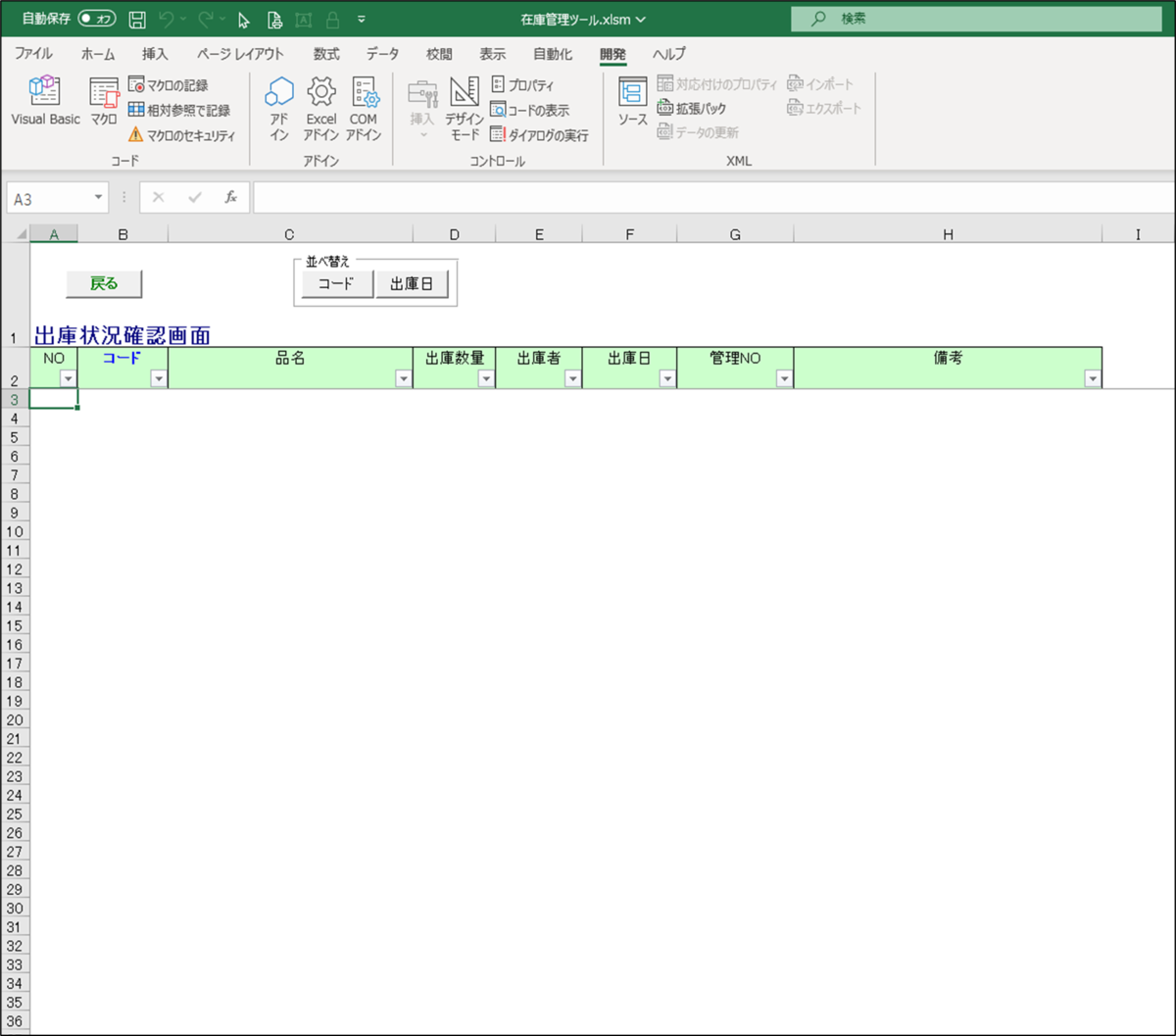Click the formula bar input
The height and width of the screenshot is (1036, 1176).
pyautogui.click(x=713, y=197)
